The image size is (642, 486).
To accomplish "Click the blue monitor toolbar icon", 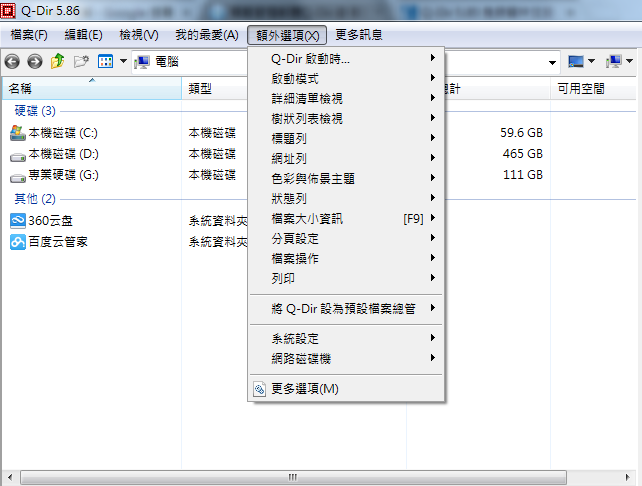I will (x=576, y=61).
